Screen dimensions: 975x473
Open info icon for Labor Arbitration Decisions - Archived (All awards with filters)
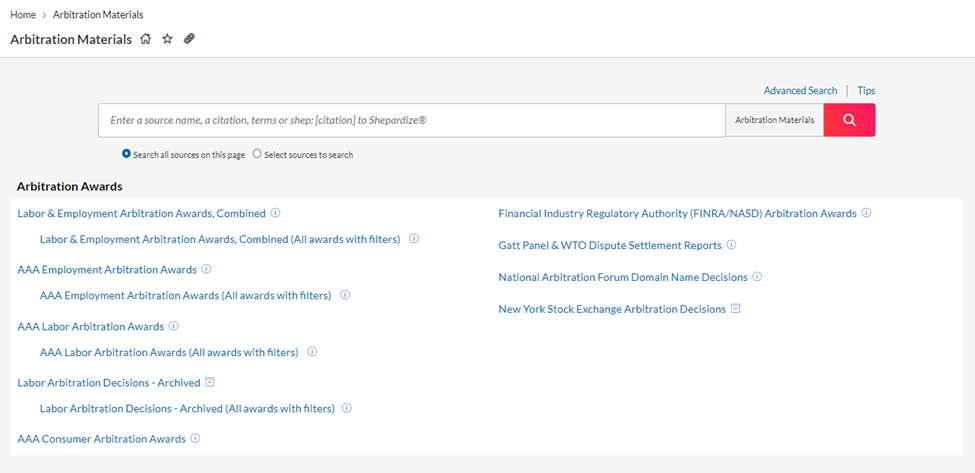347,408
